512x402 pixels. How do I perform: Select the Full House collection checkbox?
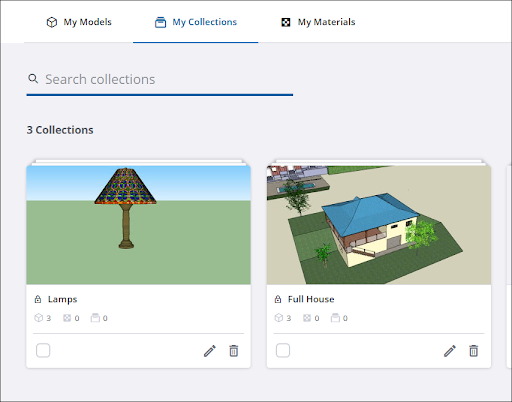283,350
